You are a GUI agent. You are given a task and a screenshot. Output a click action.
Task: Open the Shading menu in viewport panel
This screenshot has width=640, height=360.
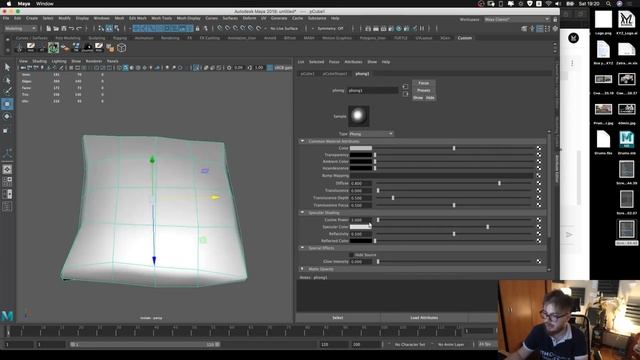40,61
